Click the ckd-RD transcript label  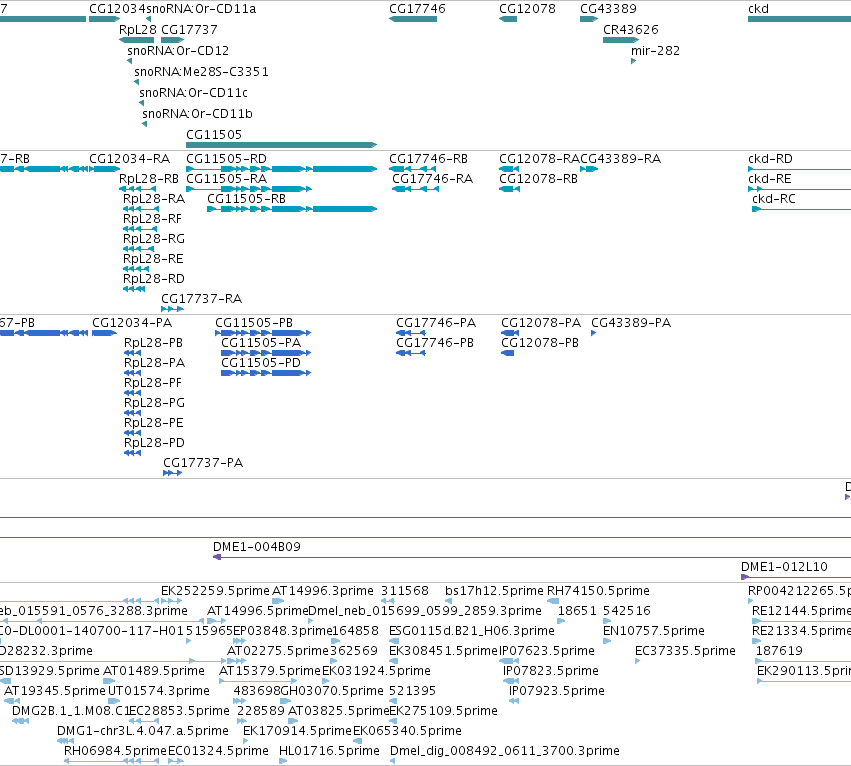point(770,159)
